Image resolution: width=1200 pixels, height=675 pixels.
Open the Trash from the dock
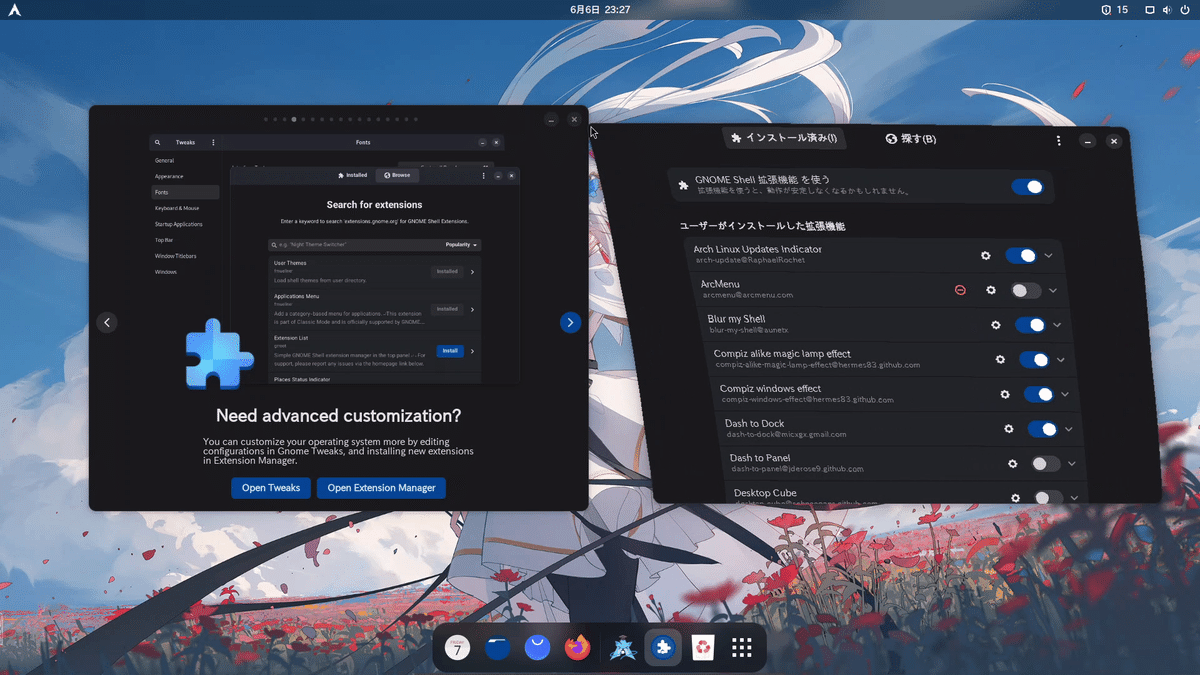702,648
